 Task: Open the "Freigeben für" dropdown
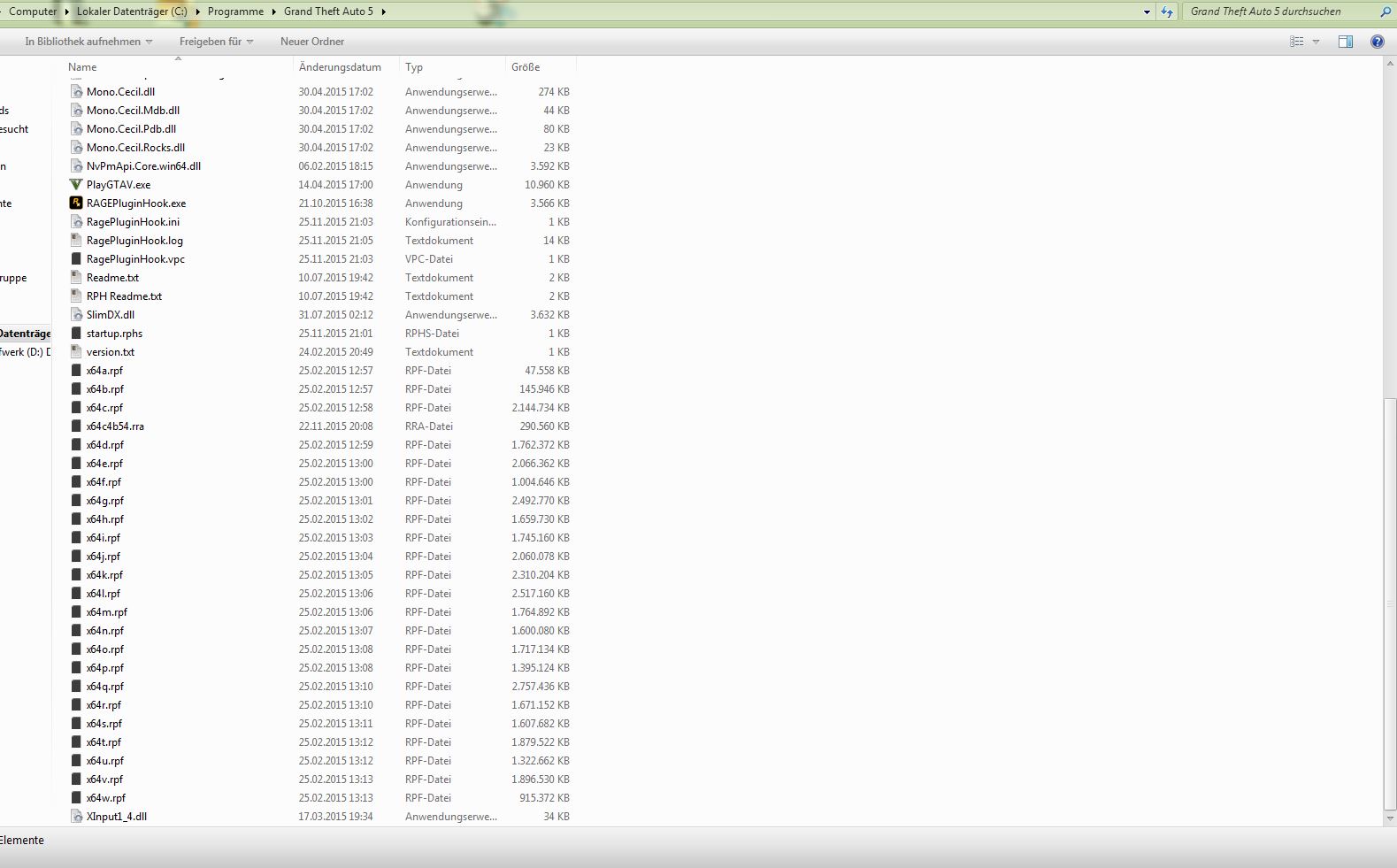(x=217, y=42)
